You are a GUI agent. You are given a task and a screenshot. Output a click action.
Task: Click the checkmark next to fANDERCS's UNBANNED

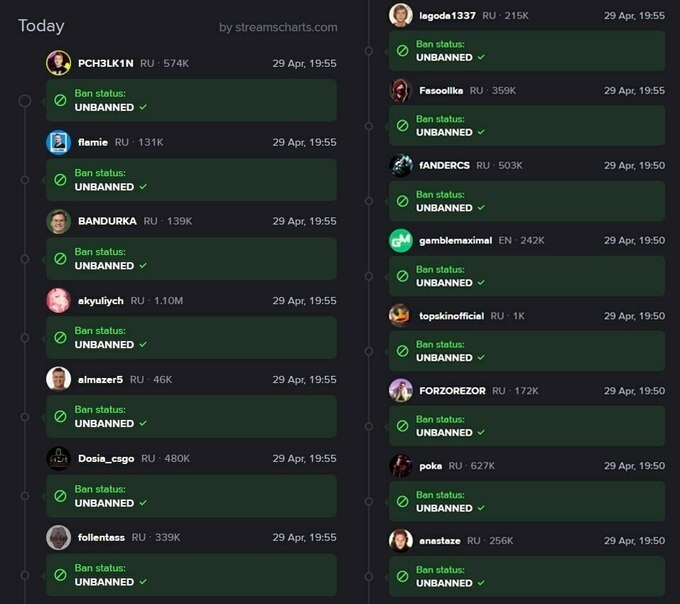(x=481, y=208)
